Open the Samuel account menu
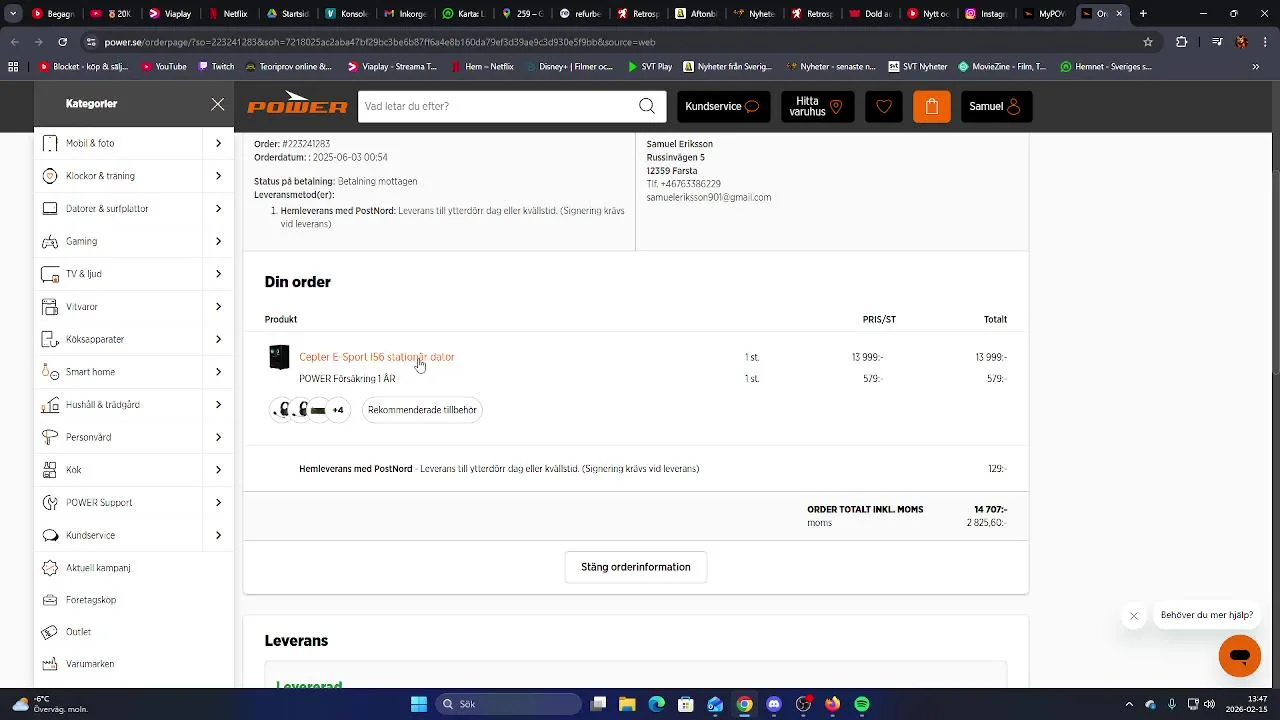 tap(996, 106)
